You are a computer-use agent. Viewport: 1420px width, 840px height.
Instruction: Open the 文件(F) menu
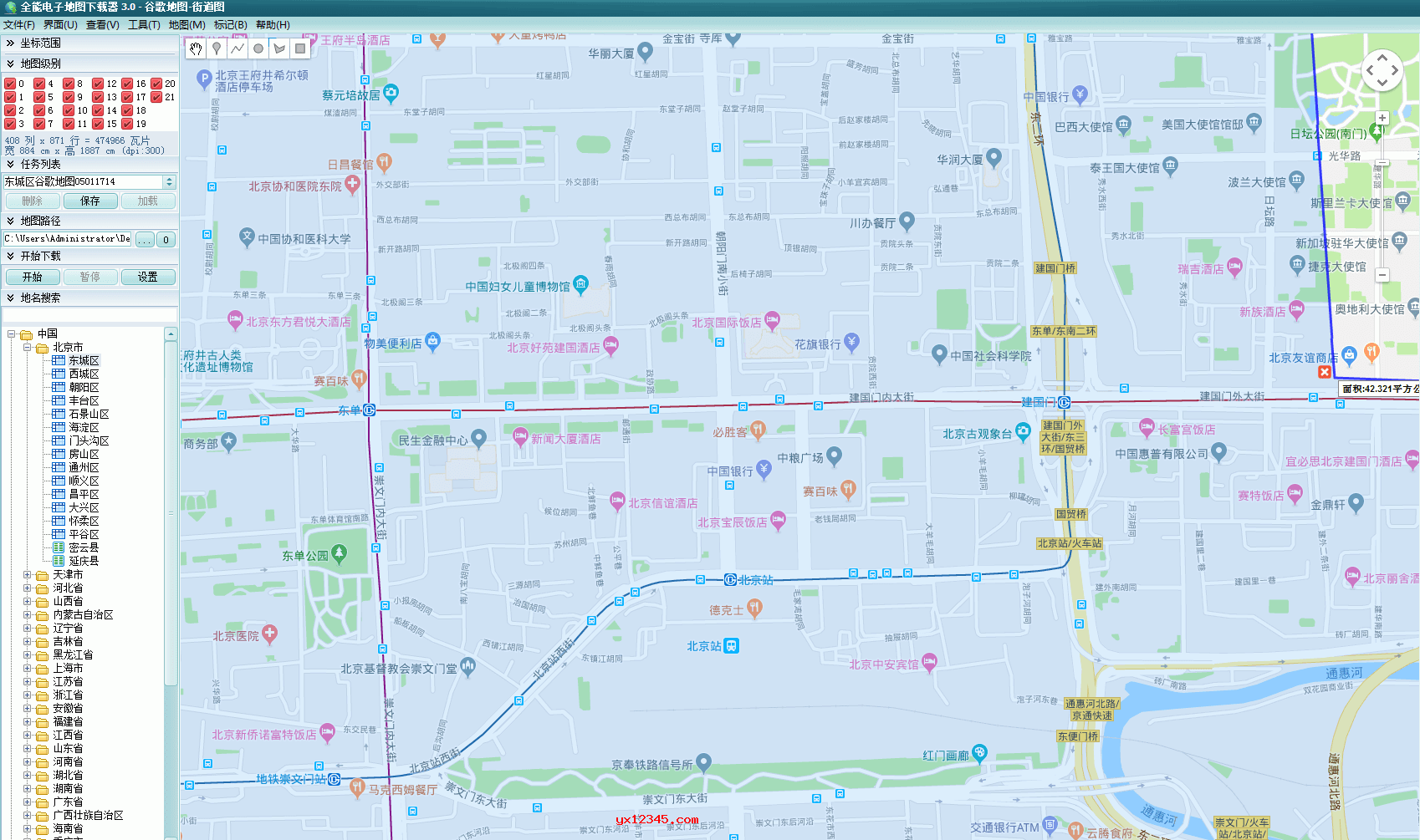click(18, 25)
